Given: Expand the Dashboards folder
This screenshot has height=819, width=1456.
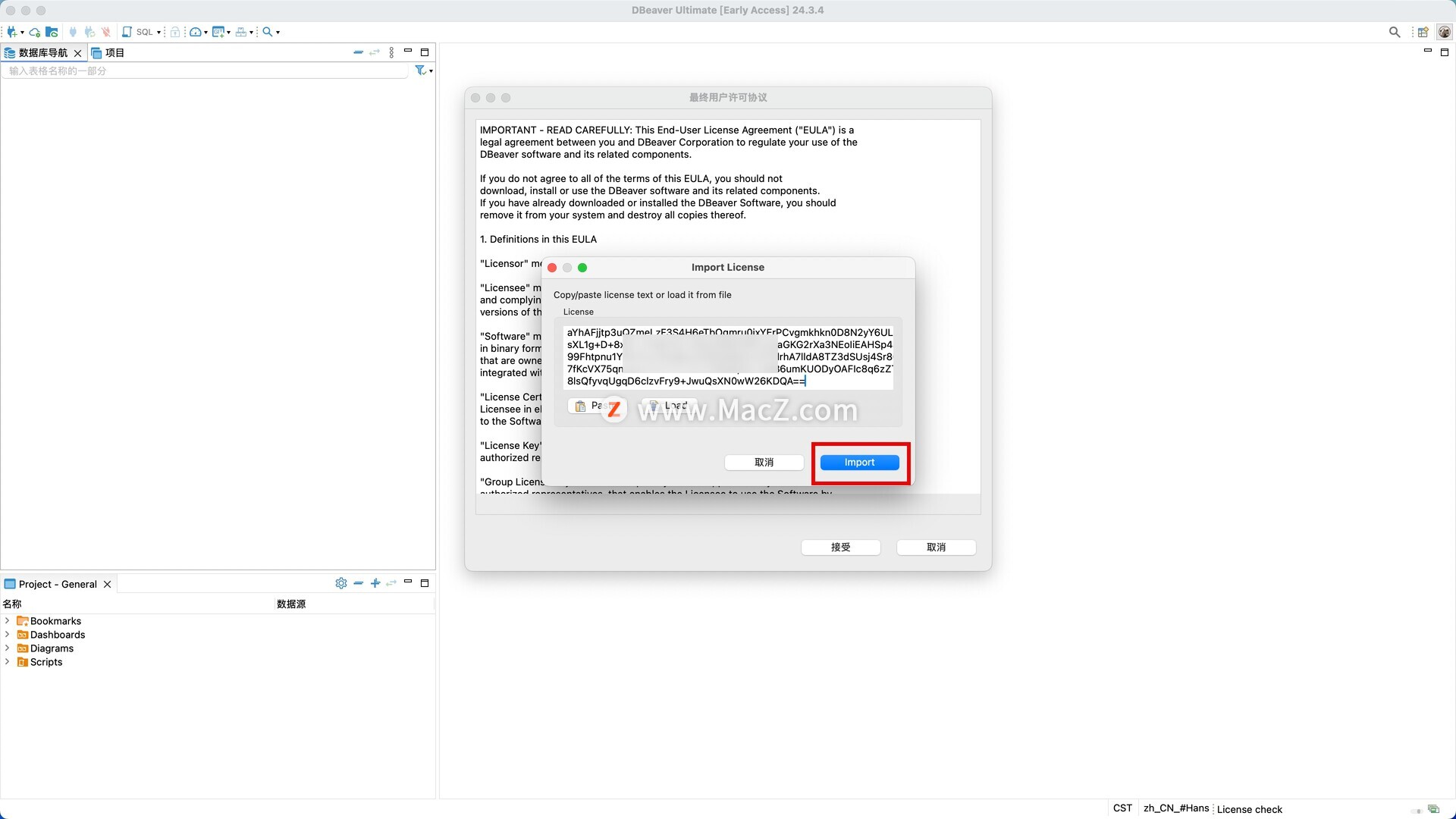Looking at the screenshot, I should tap(8, 635).
